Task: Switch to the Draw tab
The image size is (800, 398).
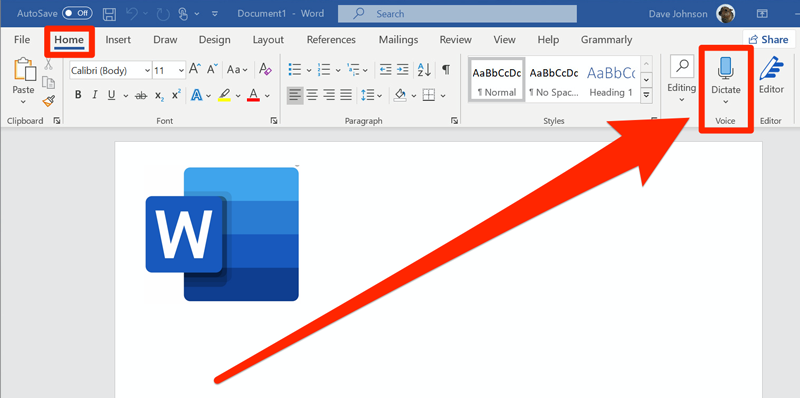Action: click(165, 40)
